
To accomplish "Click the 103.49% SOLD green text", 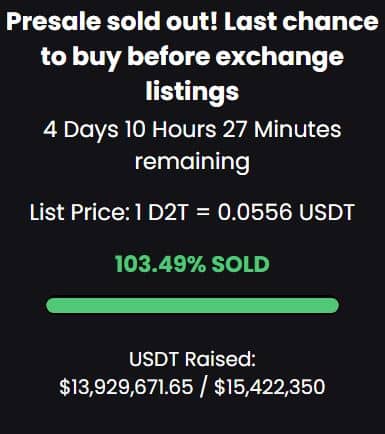I will point(192,264).
